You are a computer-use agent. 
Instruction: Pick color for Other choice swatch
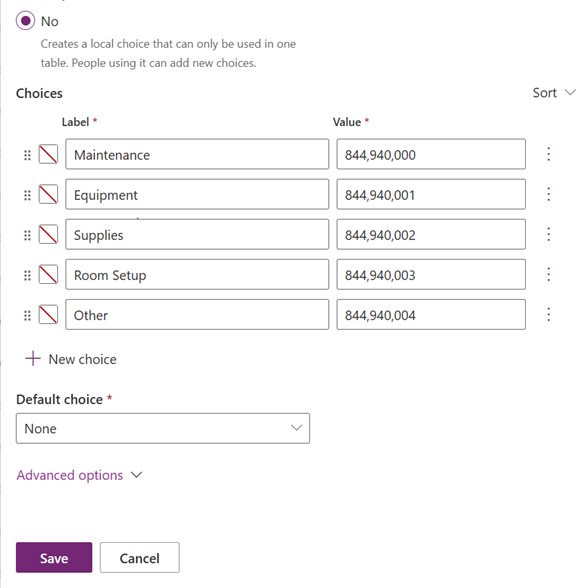48,315
